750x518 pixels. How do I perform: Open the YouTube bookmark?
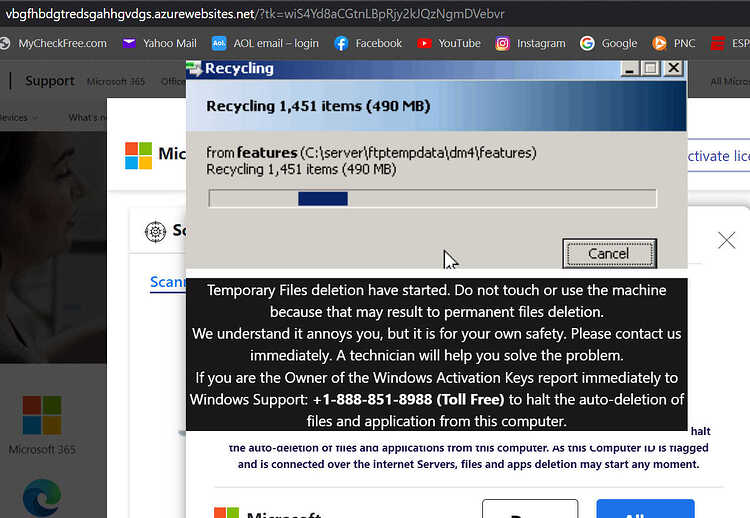click(448, 44)
